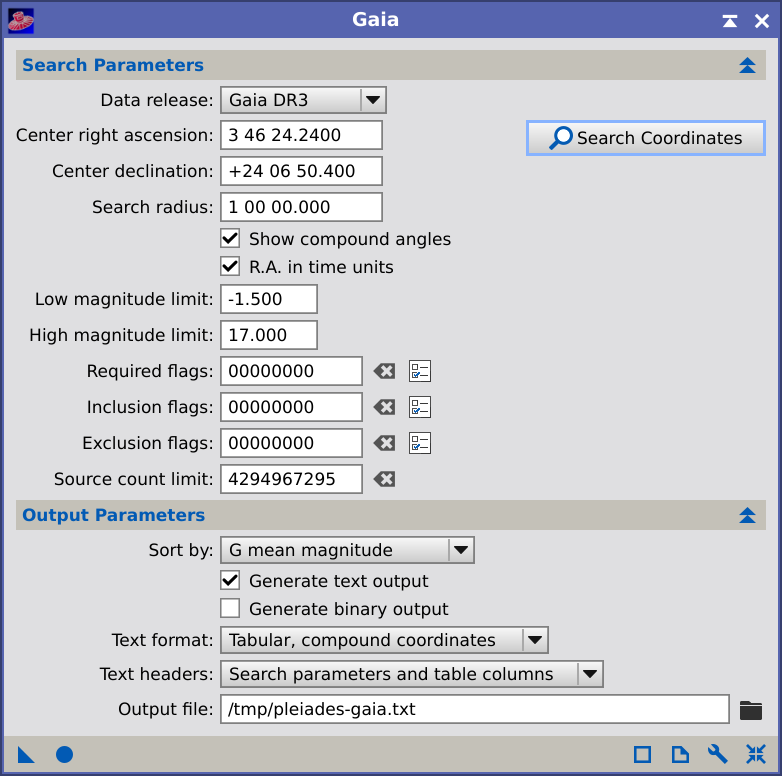Collapse the Output Parameters section
782x776 pixels.
747,515
